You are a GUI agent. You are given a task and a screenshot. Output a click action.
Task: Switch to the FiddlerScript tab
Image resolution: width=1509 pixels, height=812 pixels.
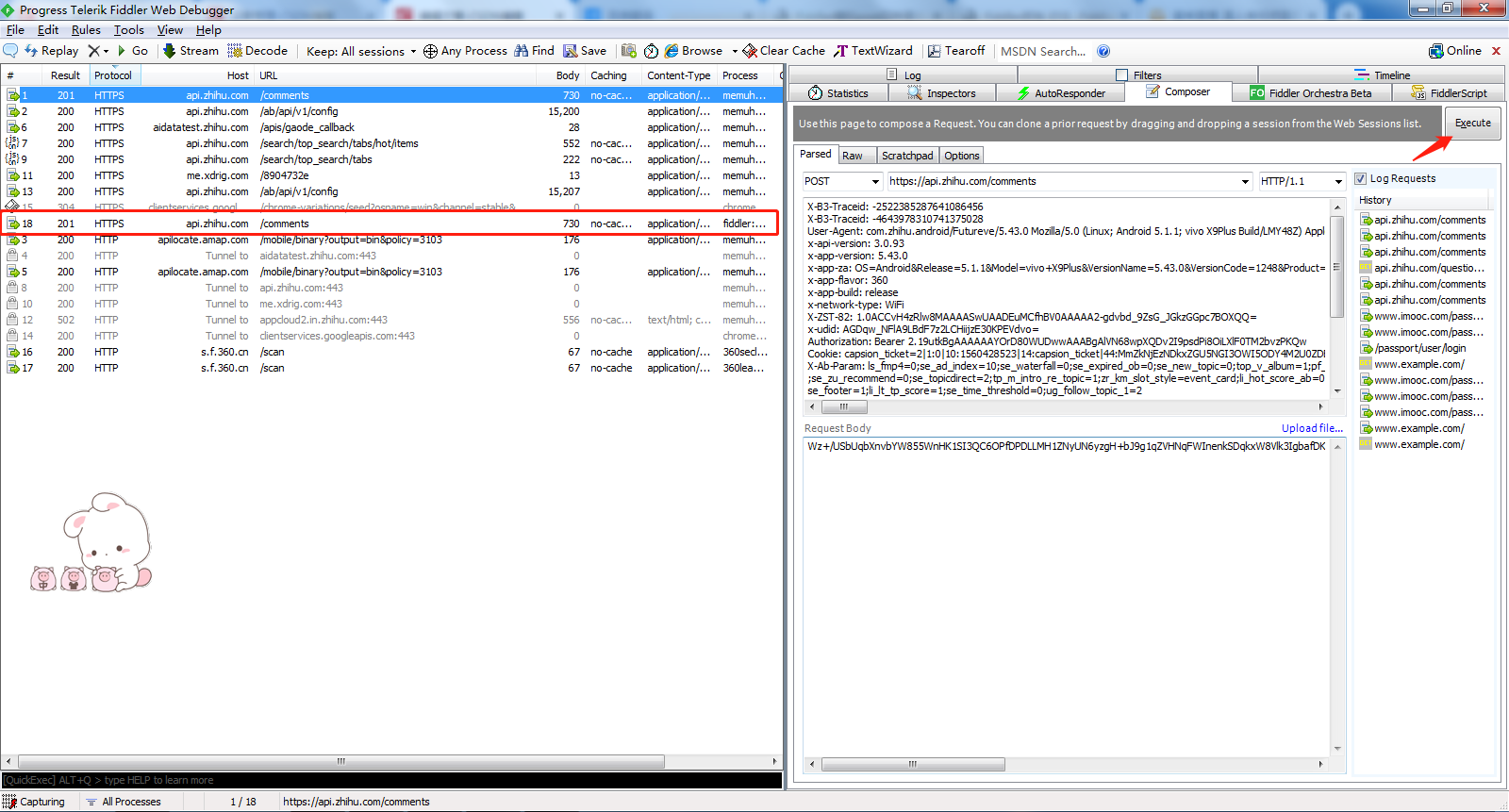tap(1449, 93)
